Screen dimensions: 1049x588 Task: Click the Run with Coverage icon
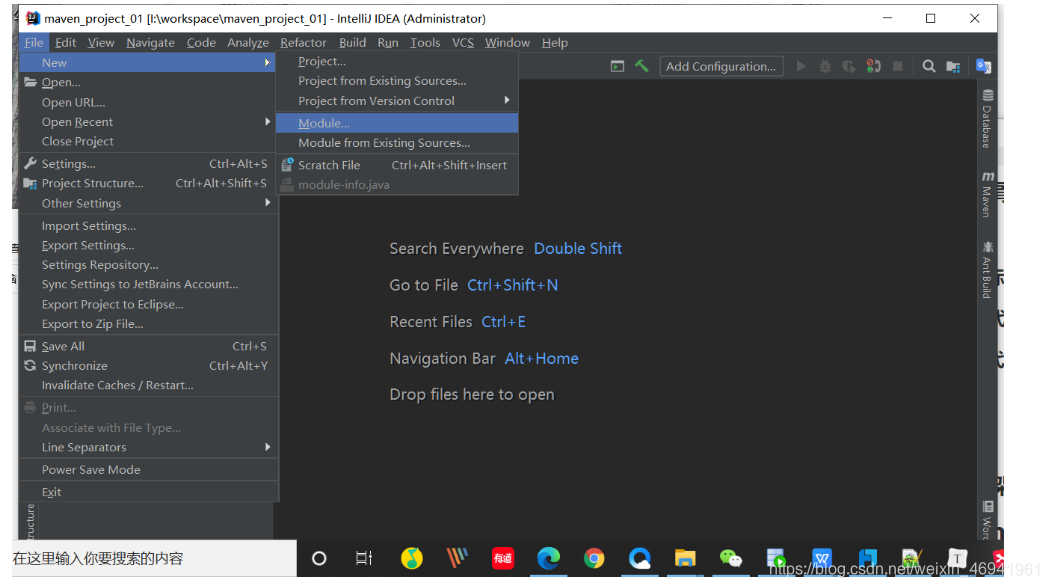(849, 66)
